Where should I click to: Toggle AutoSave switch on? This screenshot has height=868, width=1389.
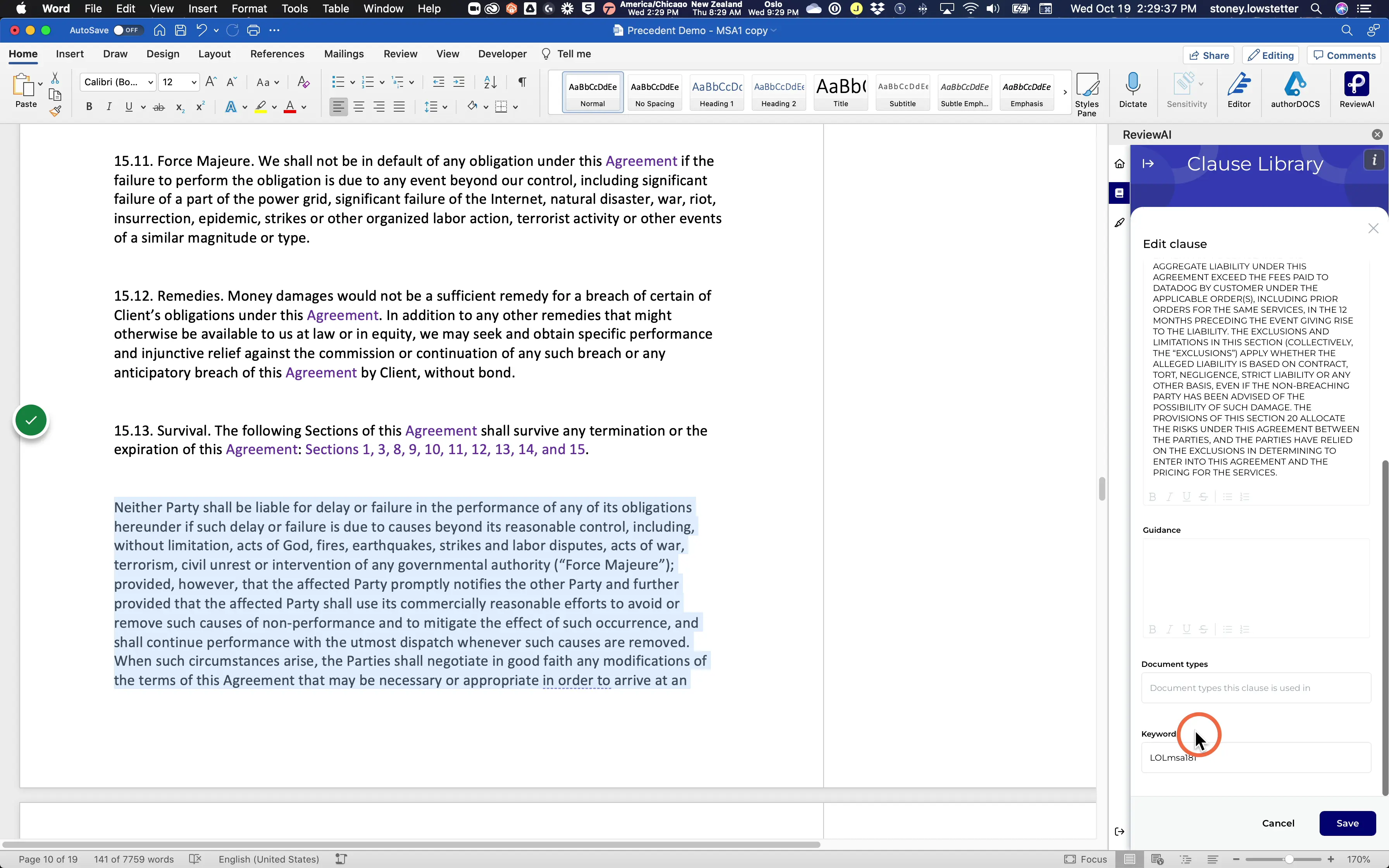click(127, 31)
